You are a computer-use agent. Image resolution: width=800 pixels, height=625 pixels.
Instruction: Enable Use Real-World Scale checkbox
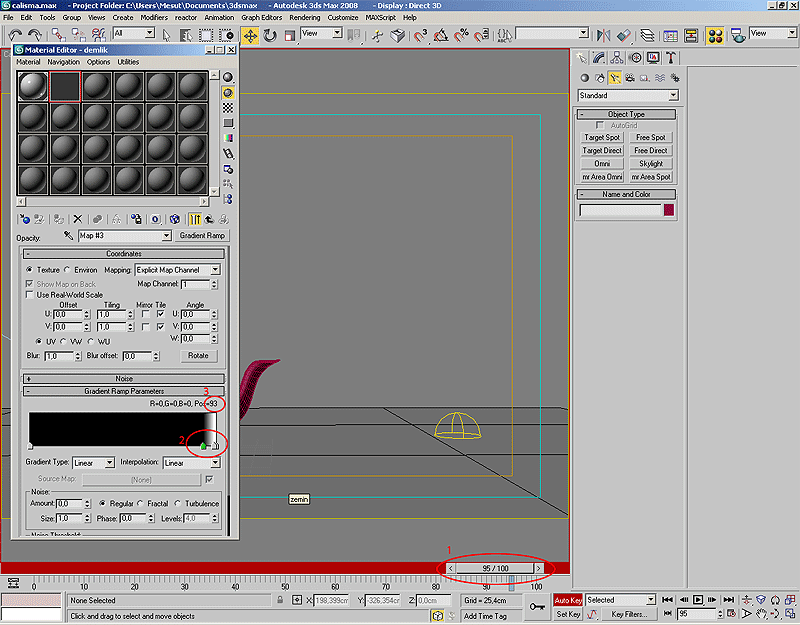[29, 295]
